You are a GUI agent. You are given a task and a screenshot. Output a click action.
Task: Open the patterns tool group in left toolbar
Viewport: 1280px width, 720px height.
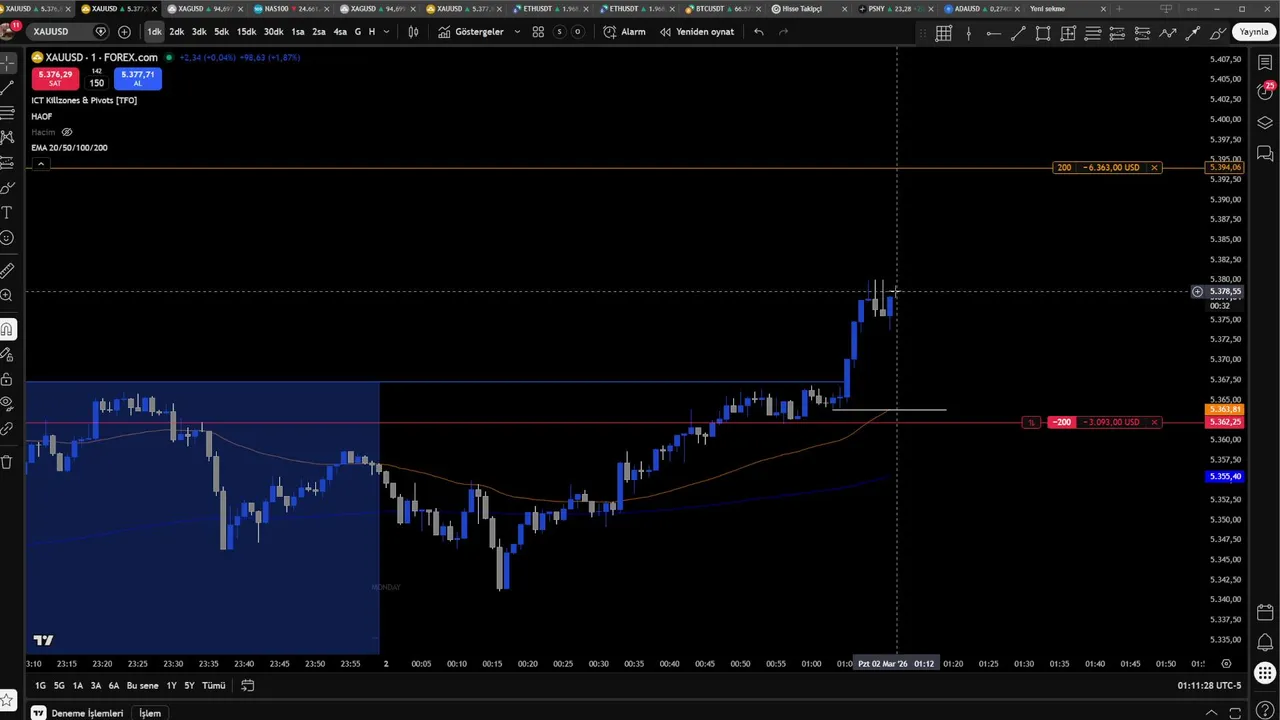tap(7, 137)
